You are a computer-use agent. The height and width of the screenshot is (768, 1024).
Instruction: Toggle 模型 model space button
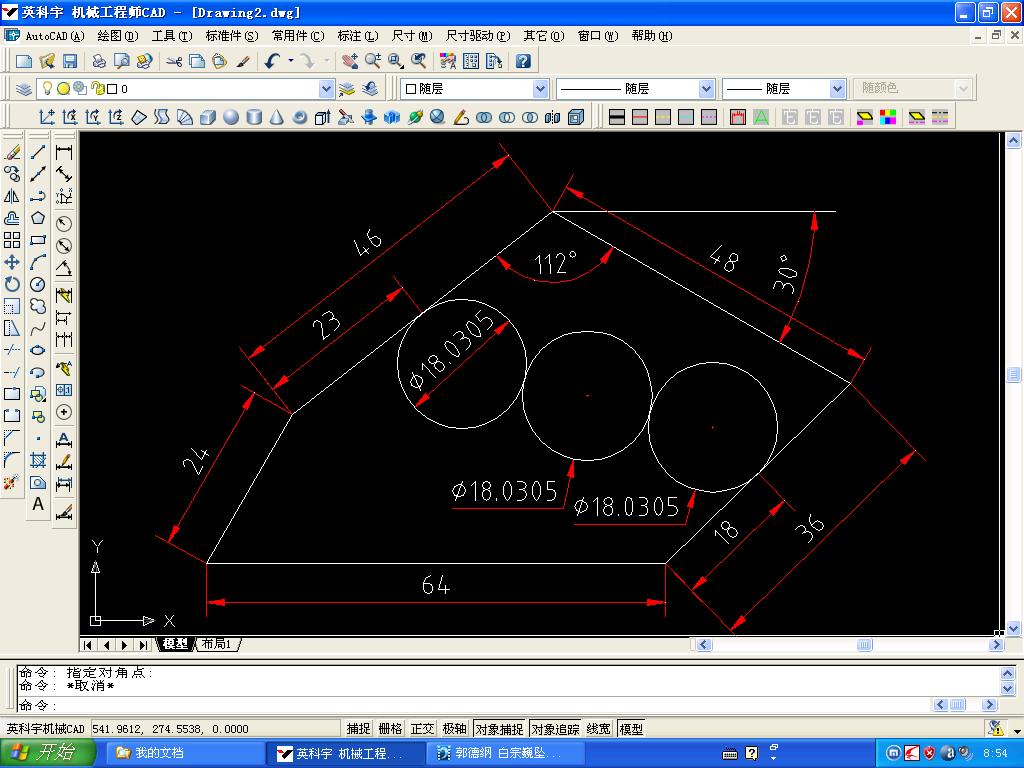tap(631, 729)
